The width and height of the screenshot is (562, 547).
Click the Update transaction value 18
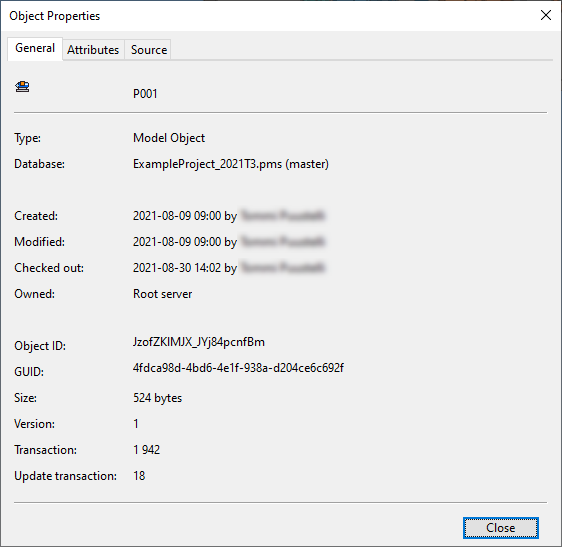point(139,476)
